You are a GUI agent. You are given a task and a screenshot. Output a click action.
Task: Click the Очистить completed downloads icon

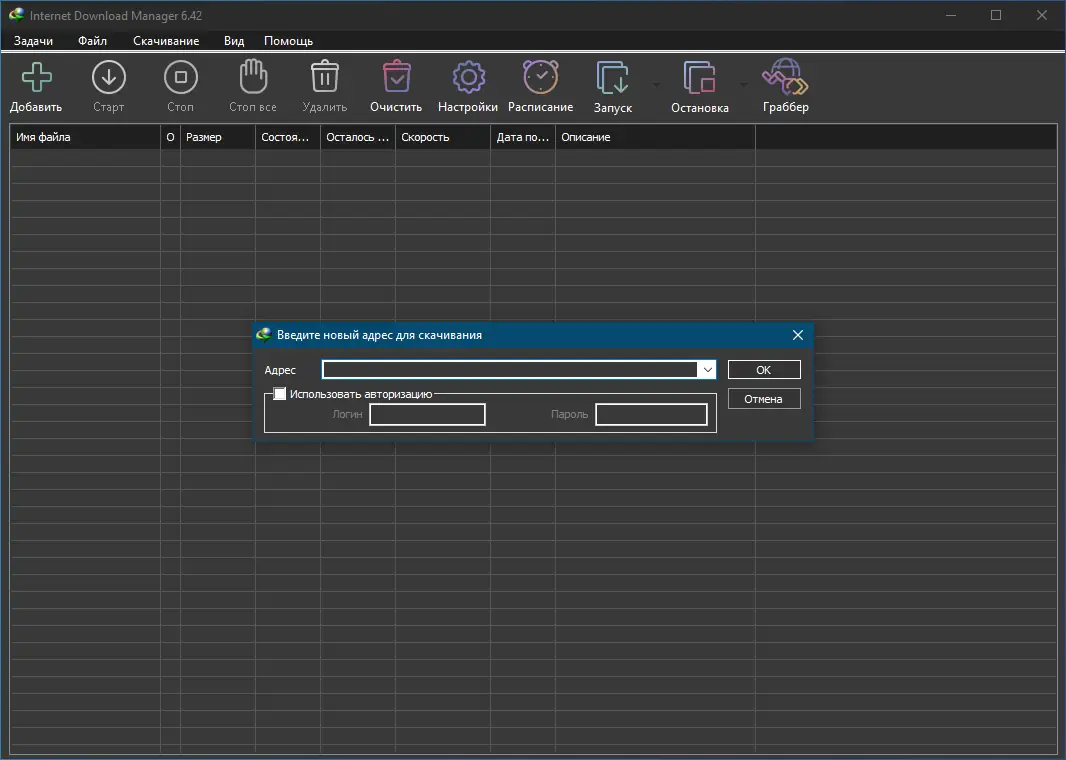click(396, 76)
